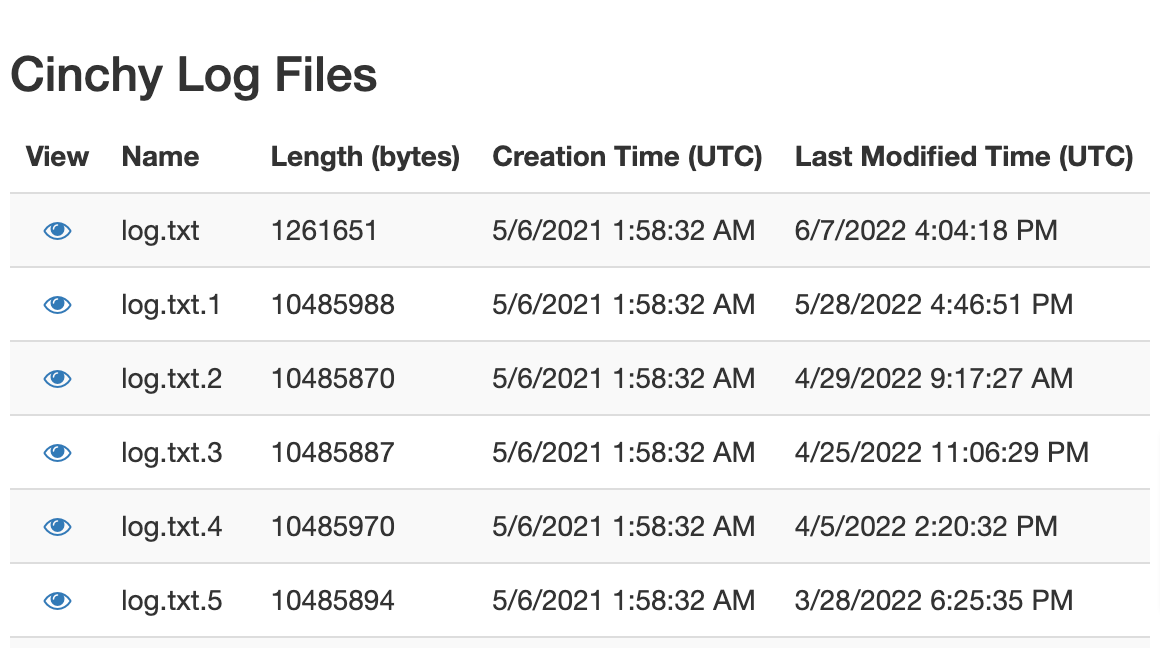
Task: Open log.txt.2 using its eye icon
Action: pyautogui.click(x=58, y=379)
